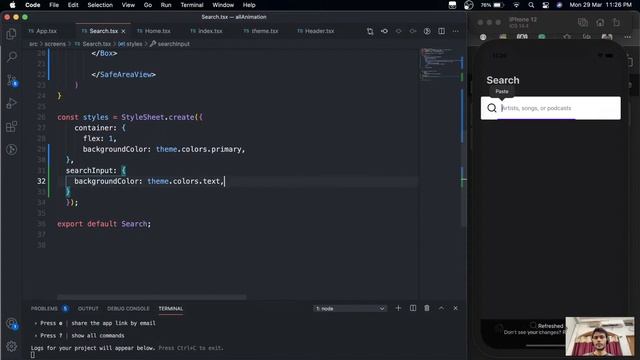640x360 pixels.
Task: Open the Search view in activity bar
Action: click(11, 57)
